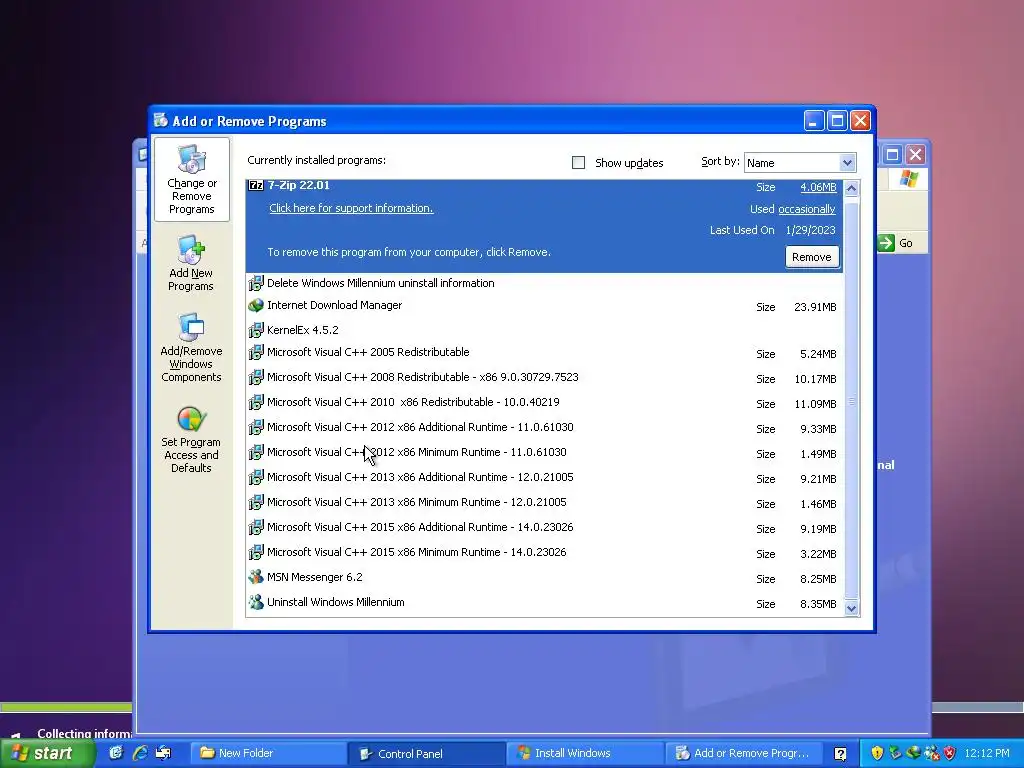Select 'MSN Messenger 6.2' row
This screenshot has width=1024, height=768.
[545, 577]
